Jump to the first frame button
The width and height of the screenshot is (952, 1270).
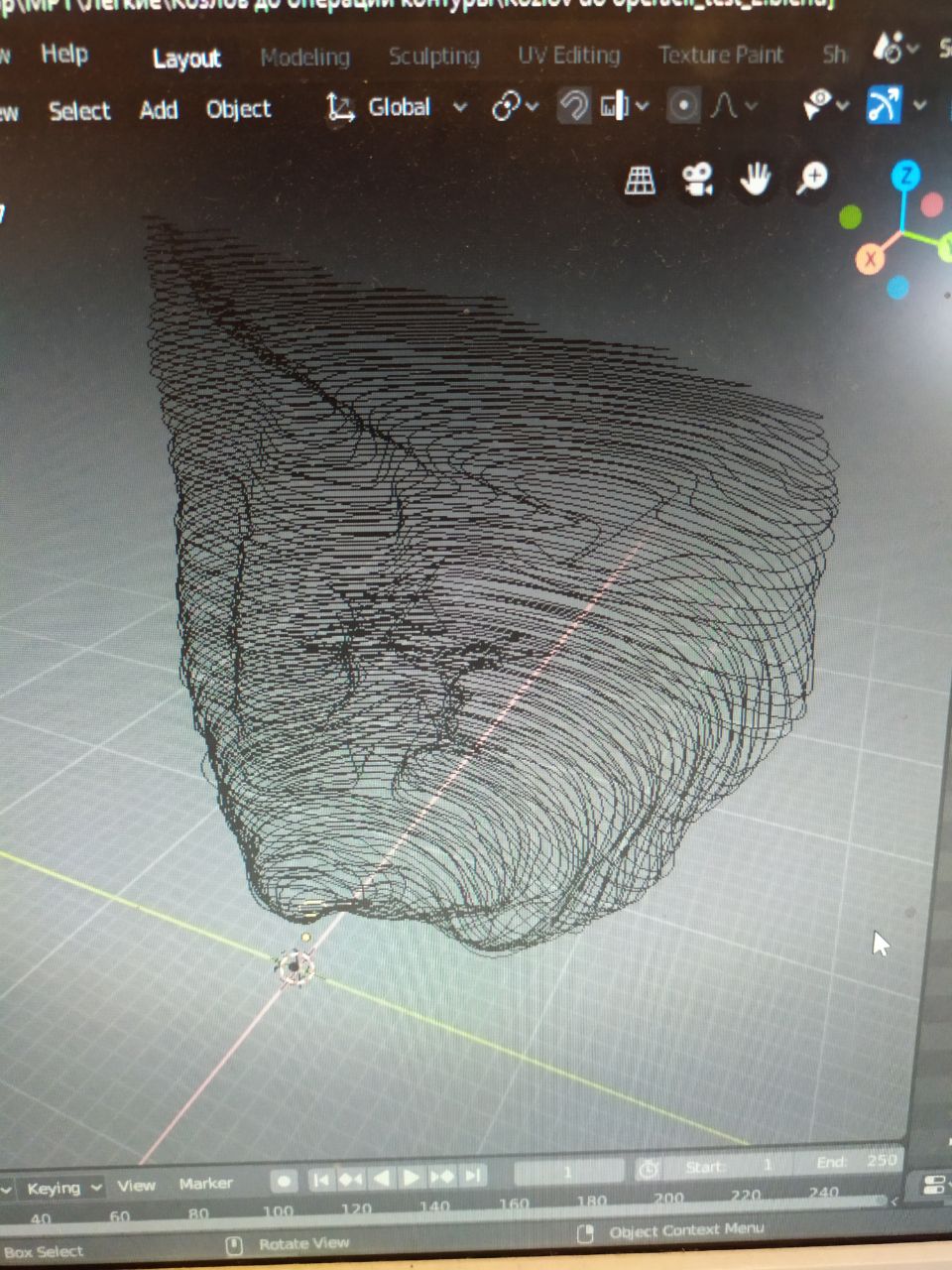click(320, 1180)
